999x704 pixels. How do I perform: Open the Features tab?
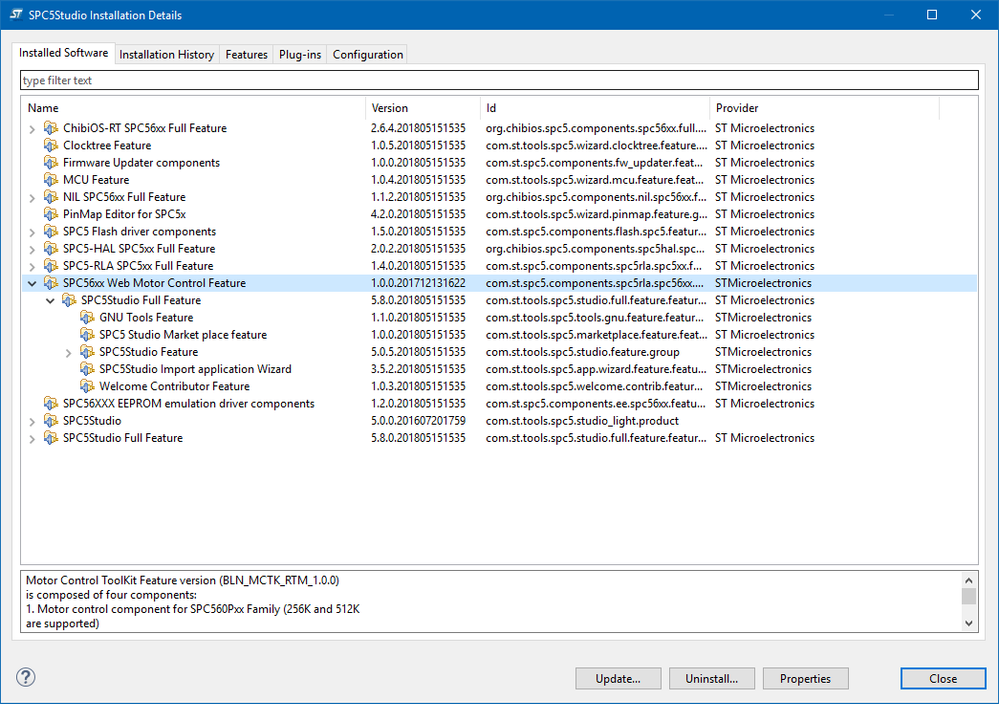[247, 55]
